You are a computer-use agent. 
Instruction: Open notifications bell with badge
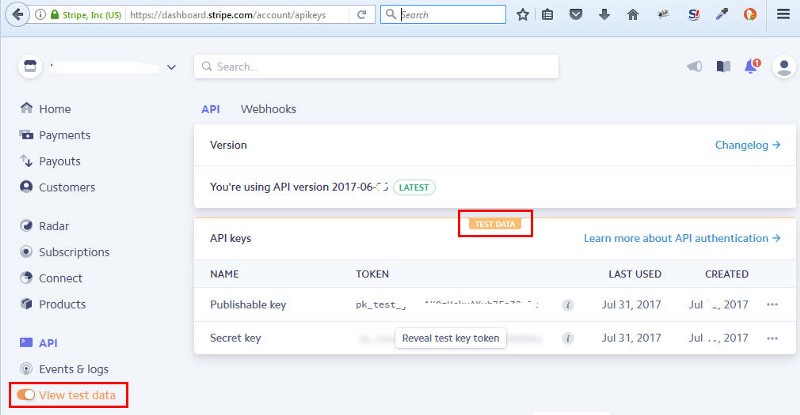752,66
